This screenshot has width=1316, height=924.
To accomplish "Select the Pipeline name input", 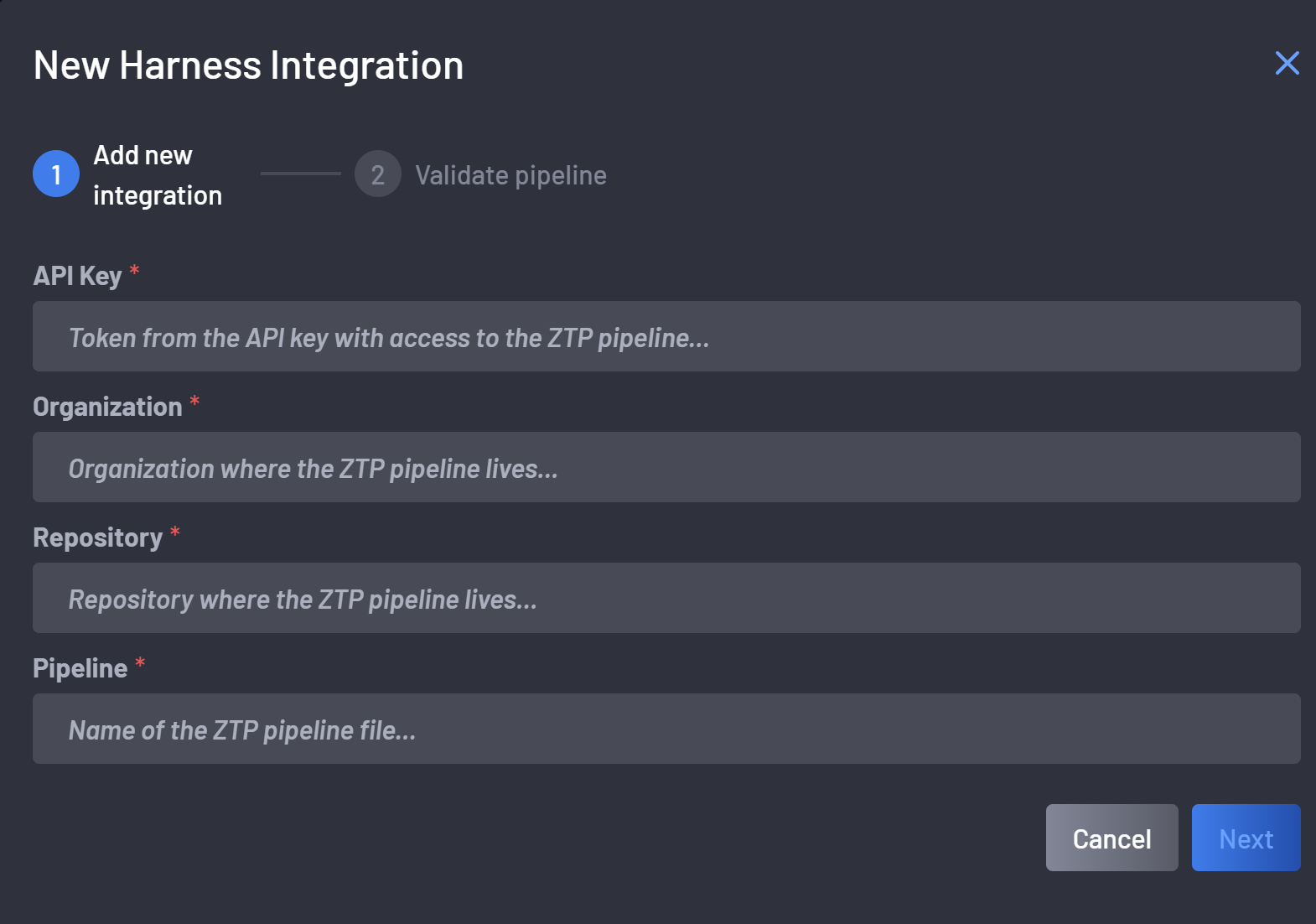I will pos(666,729).
